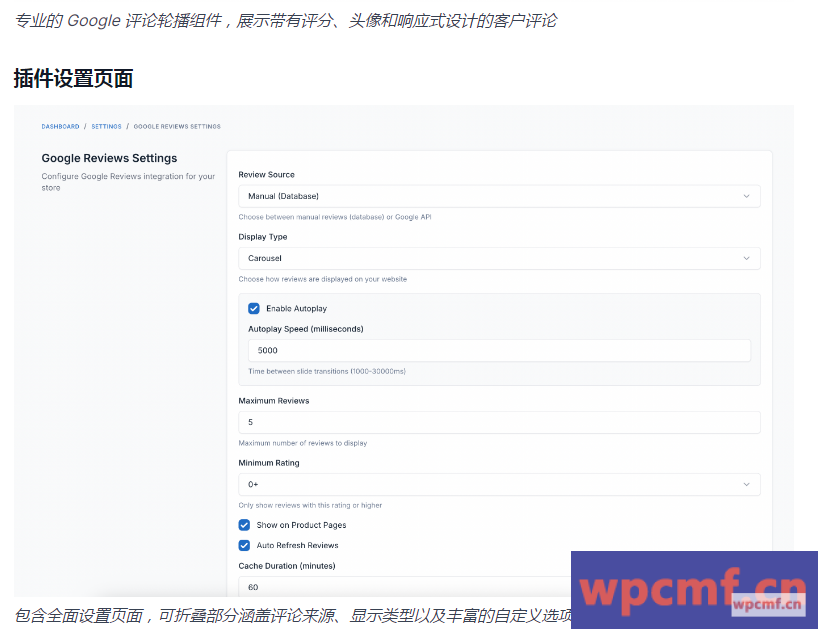825x636 pixels.
Task: Go to SETTINGS in the breadcrumb
Action: tap(106, 127)
